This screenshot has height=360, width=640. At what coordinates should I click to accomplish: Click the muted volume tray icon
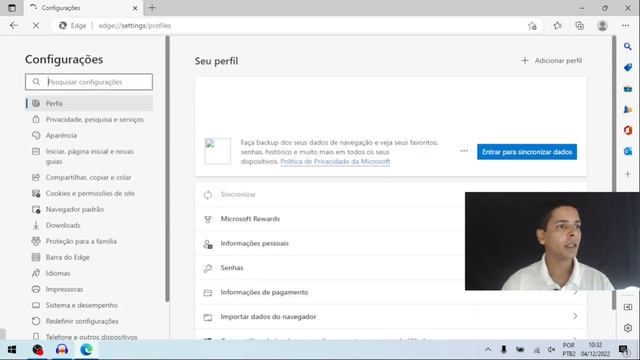tap(551, 350)
